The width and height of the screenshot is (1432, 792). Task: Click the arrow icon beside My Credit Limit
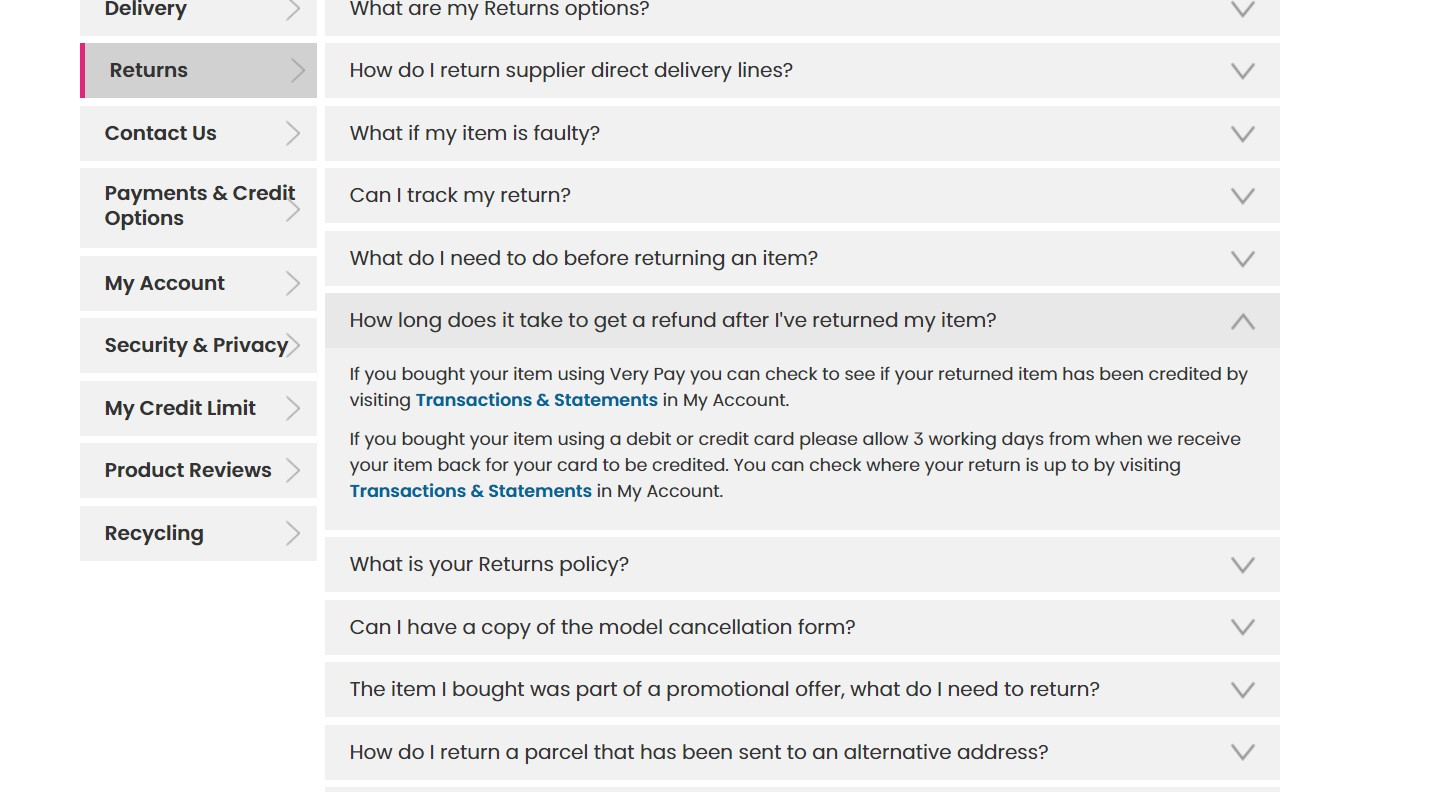click(293, 408)
